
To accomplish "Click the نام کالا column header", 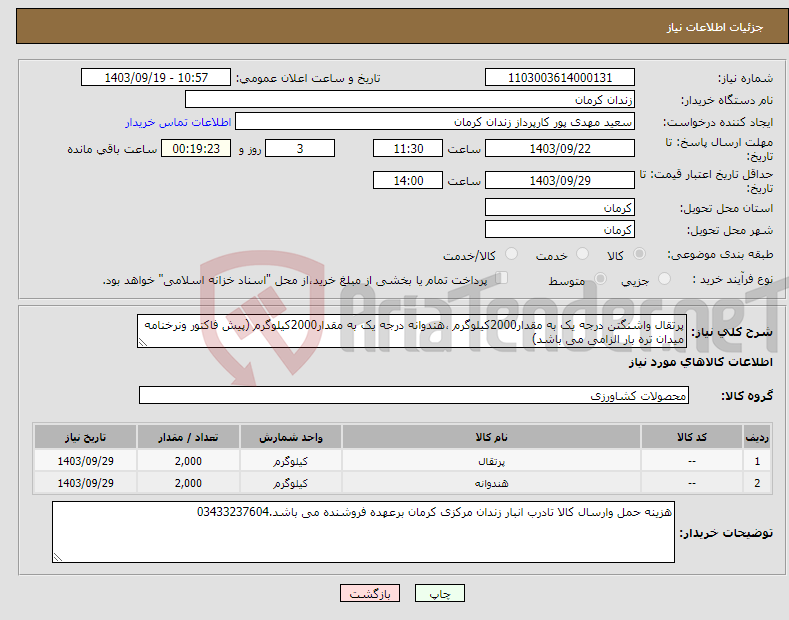I will tap(491, 437).
